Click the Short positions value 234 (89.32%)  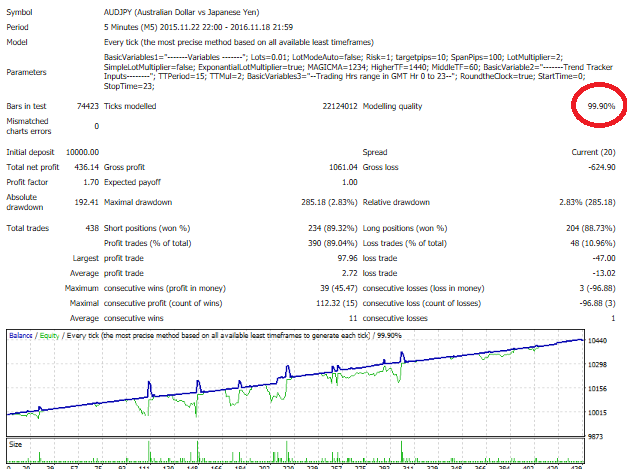(x=333, y=228)
